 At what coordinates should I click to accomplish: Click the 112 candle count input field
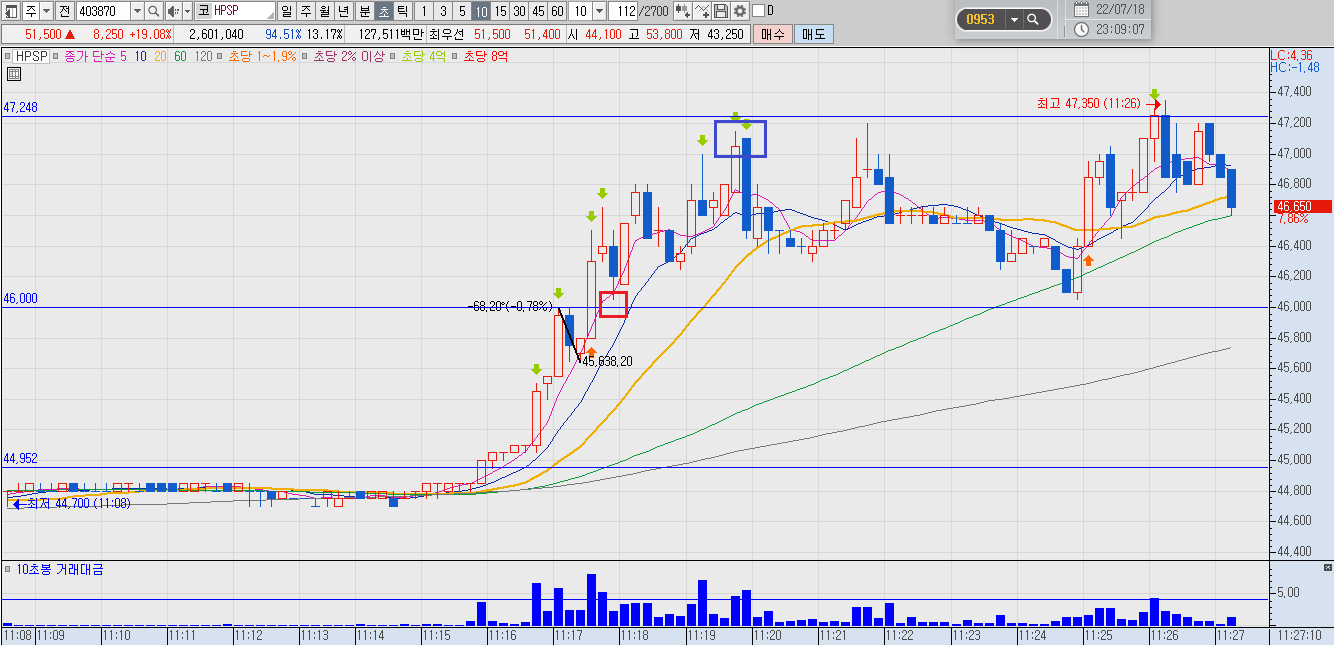[623, 11]
